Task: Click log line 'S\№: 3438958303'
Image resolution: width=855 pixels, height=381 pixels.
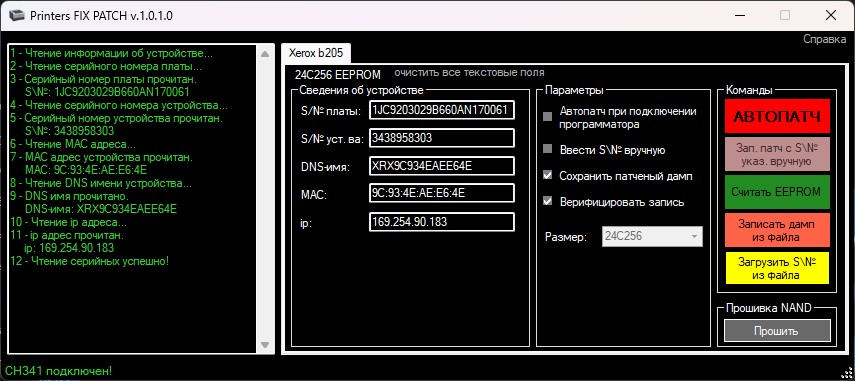Action: [x=70, y=131]
